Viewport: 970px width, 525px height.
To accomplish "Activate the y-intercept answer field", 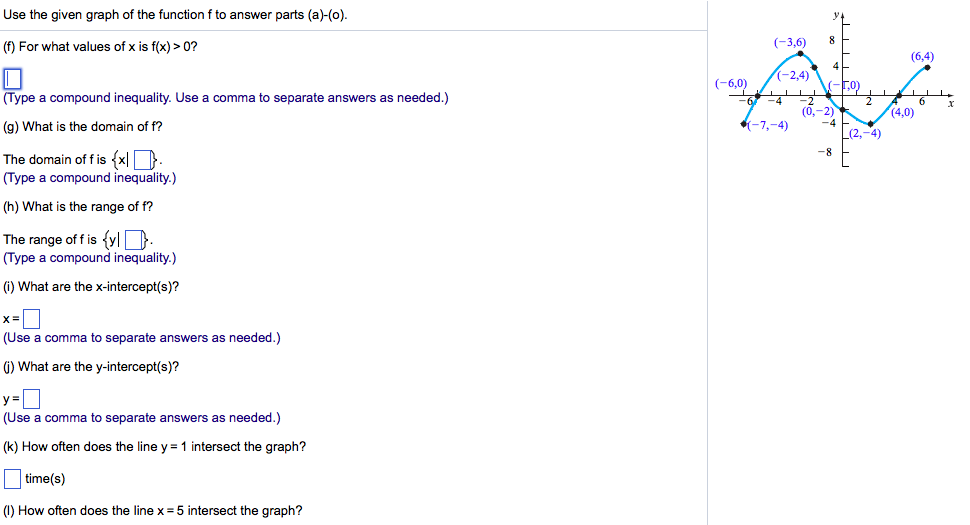I will [x=31, y=399].
